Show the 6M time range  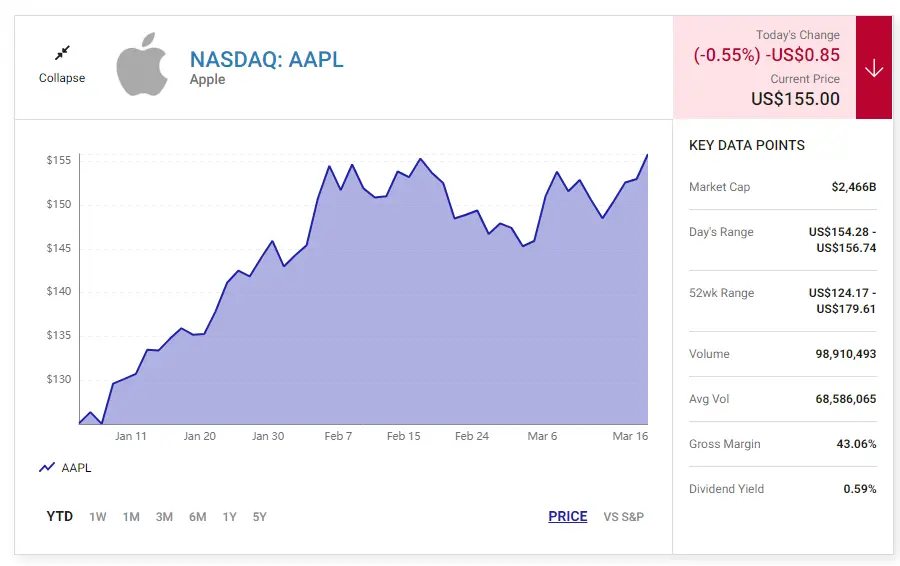197,517
